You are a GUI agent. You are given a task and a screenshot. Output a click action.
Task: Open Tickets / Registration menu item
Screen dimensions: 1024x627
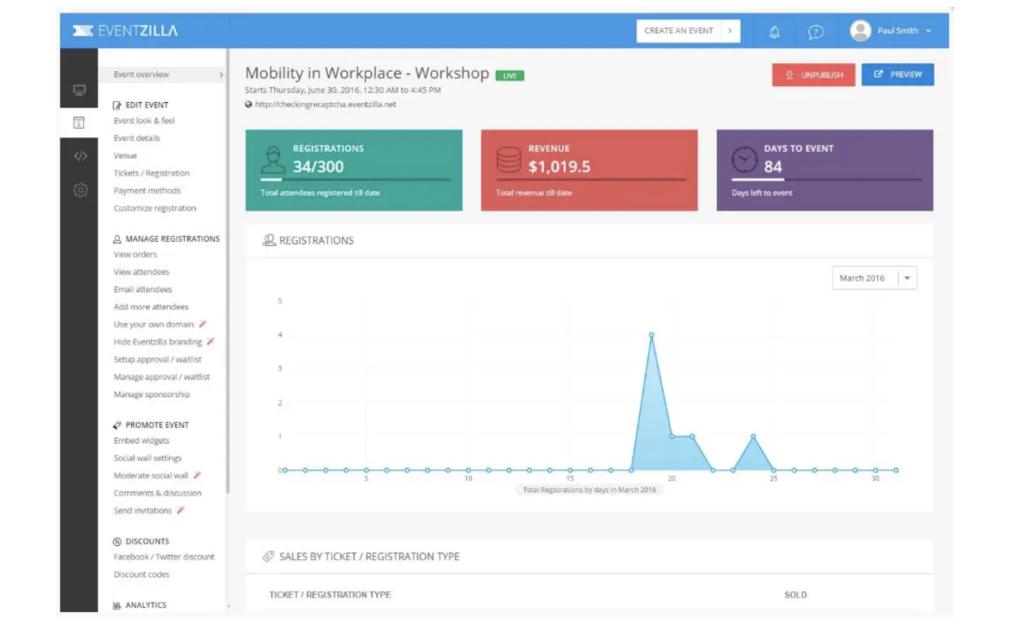(151, 173)
